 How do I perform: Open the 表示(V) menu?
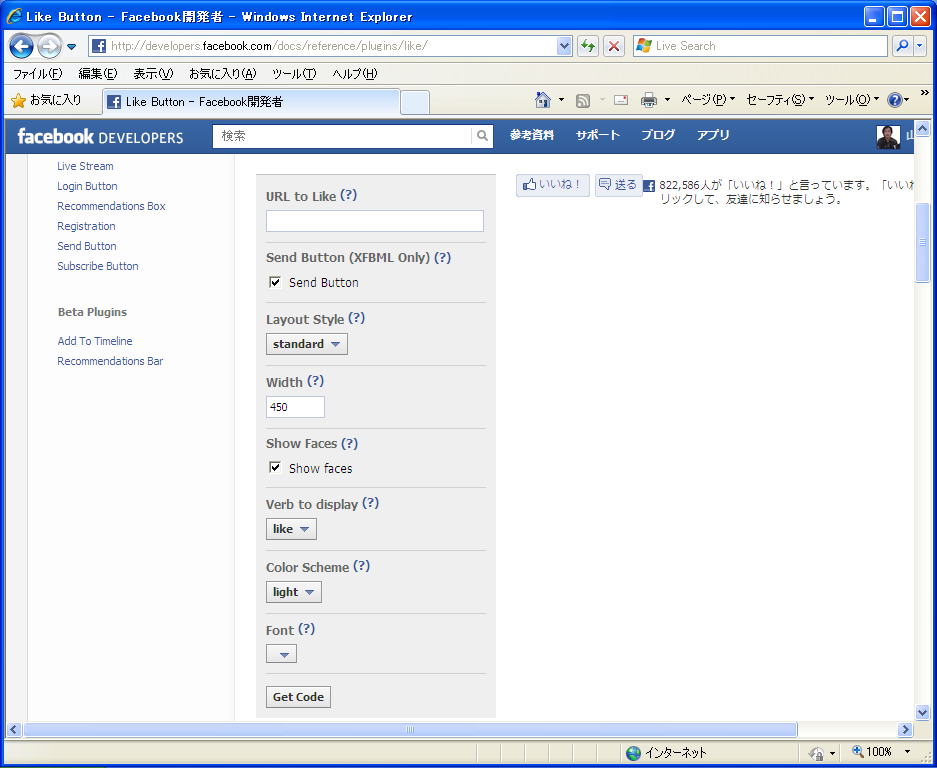(x=153, y=74)
